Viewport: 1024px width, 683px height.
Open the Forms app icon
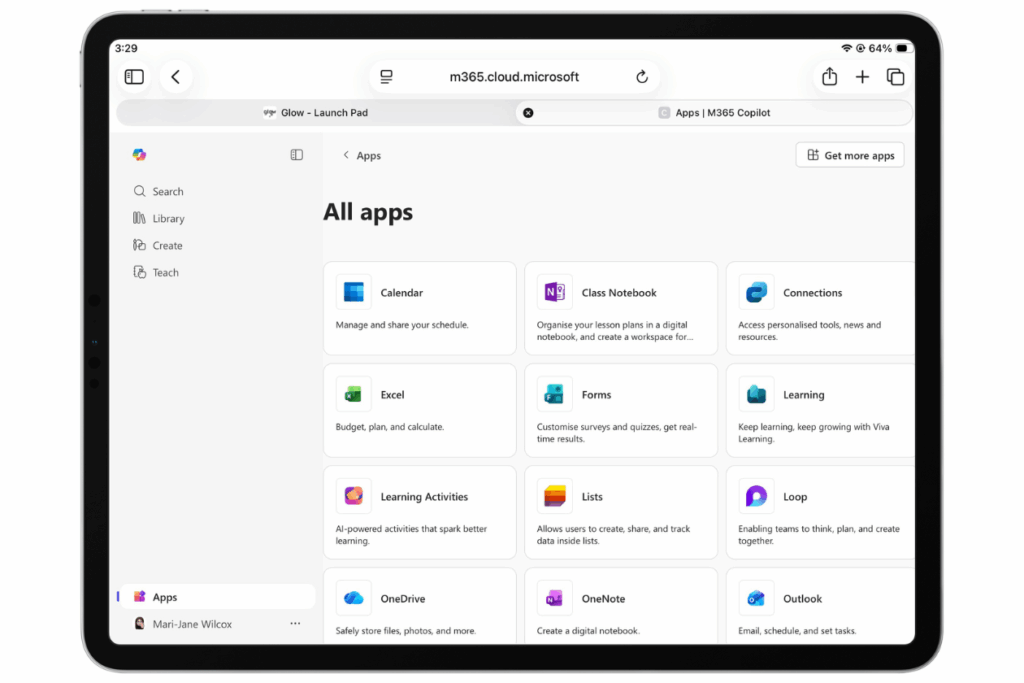[554, 395]
